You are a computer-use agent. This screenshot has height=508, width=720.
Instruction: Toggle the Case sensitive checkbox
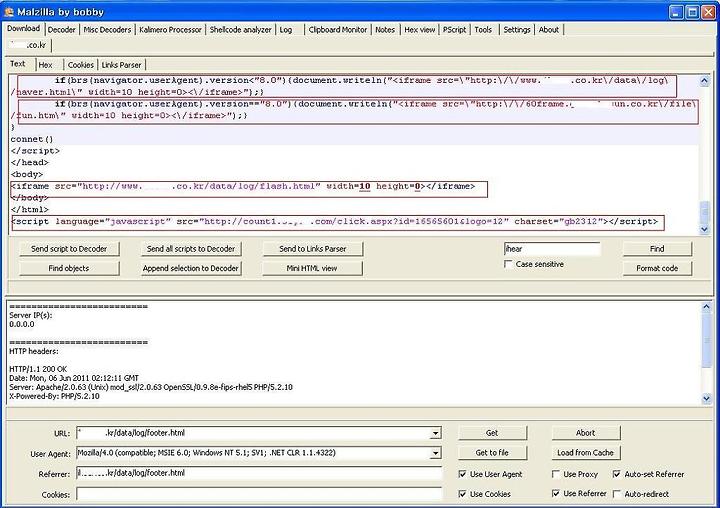(508, 264)
